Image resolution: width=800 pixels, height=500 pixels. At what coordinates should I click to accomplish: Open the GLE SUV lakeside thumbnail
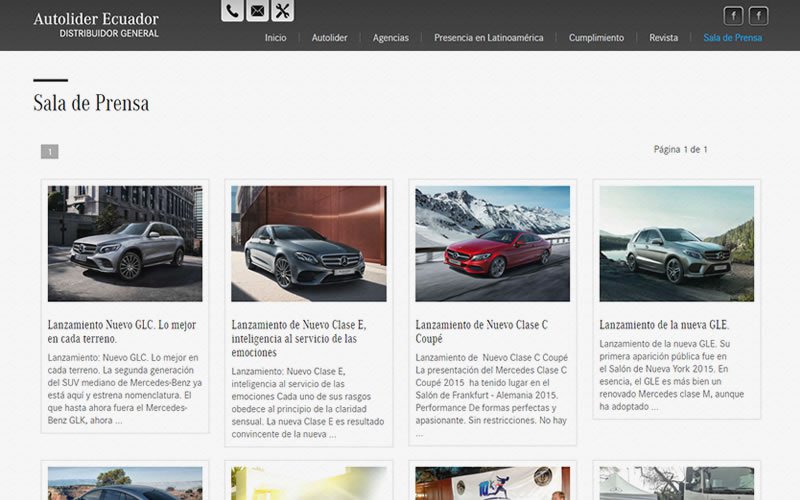coord(676,243)
